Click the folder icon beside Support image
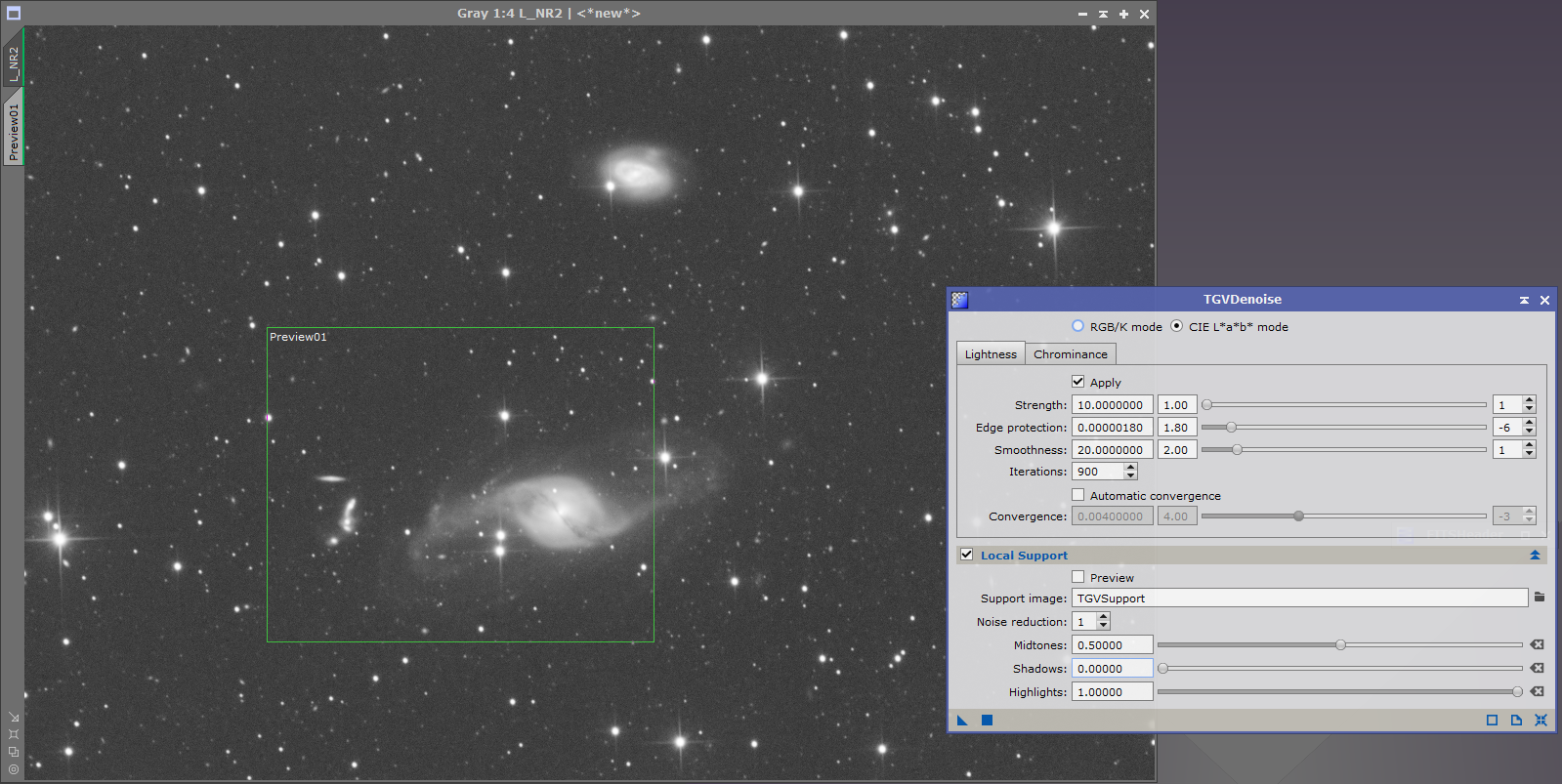Viewport: 1562px width, 784px height. click(1540, 598)
